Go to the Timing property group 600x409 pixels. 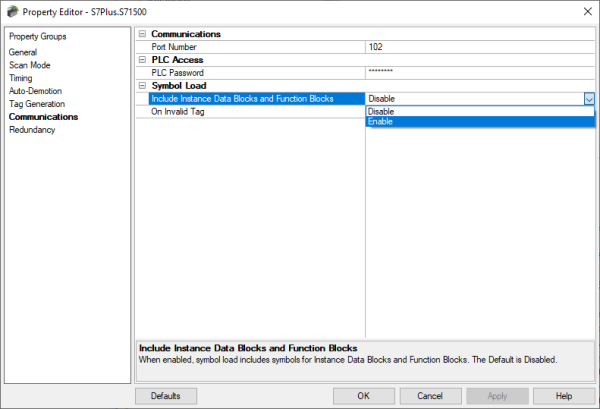[22, 78]
